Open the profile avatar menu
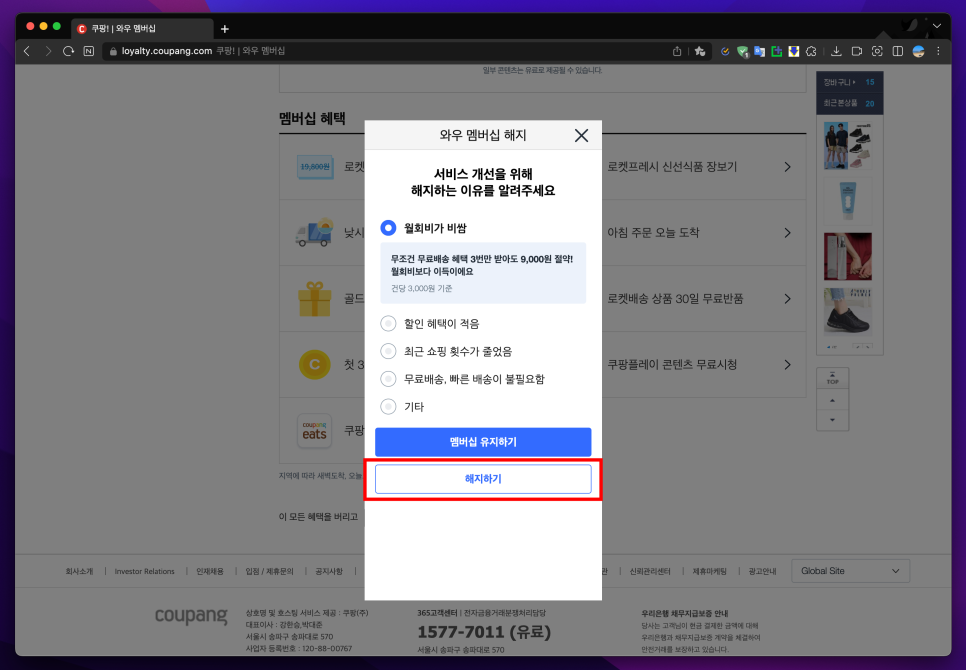Screen dimensions: 966x670 pyautogui.click(x=919, y=51)
